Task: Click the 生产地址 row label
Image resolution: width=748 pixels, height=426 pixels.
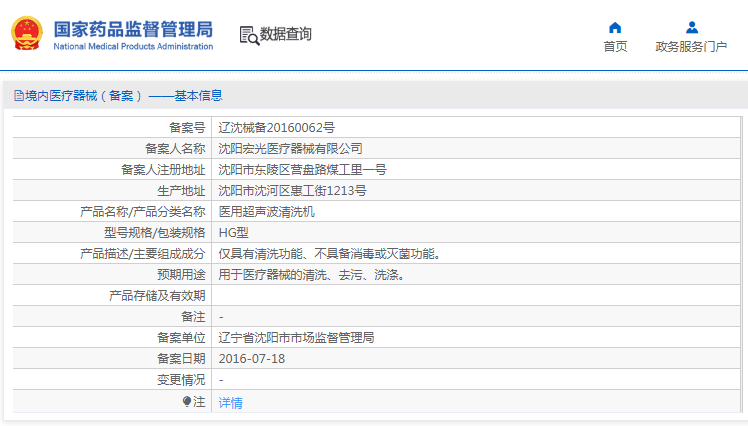Action: [x=181, y=191]
